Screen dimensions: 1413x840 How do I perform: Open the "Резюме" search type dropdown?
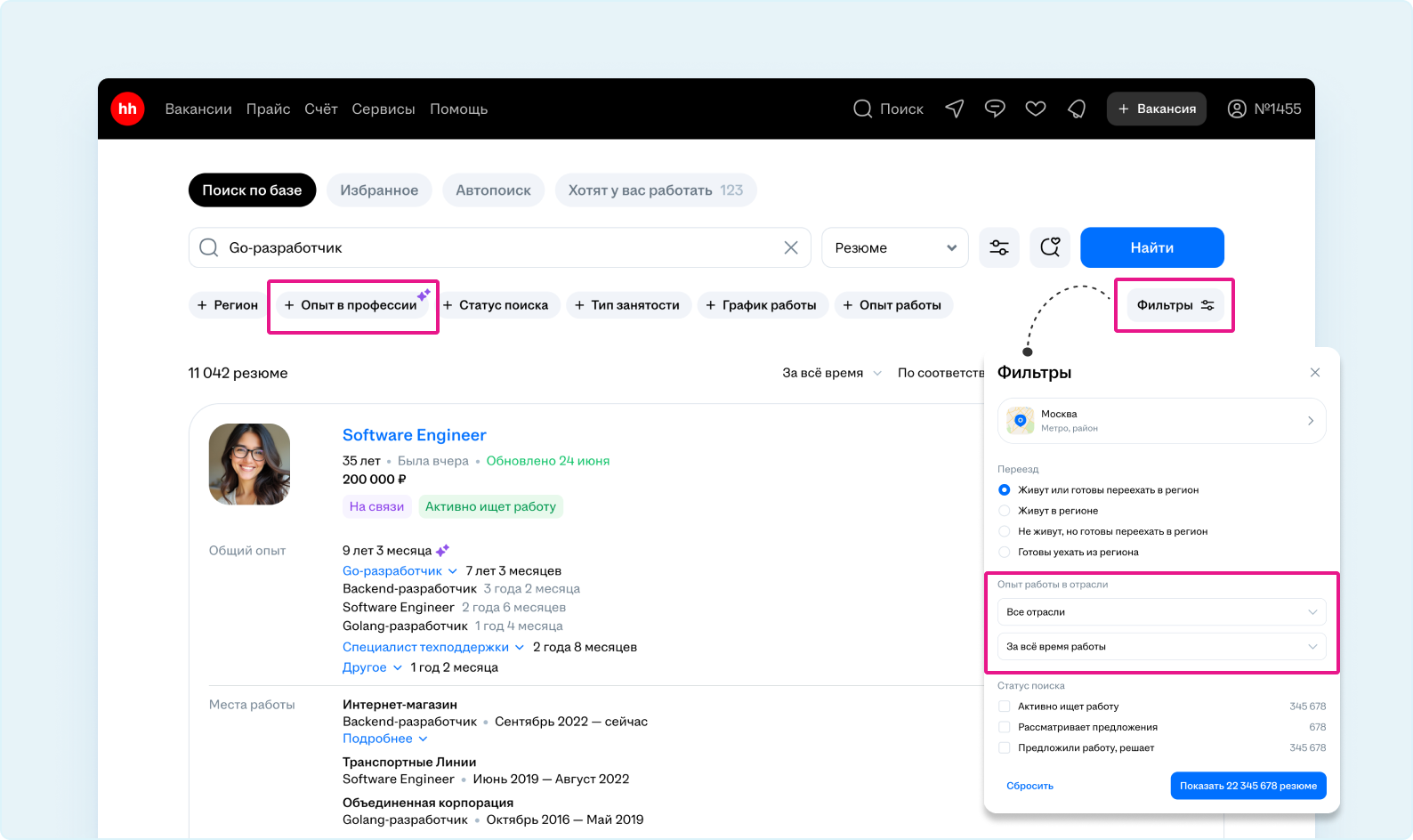coord(894,247)
